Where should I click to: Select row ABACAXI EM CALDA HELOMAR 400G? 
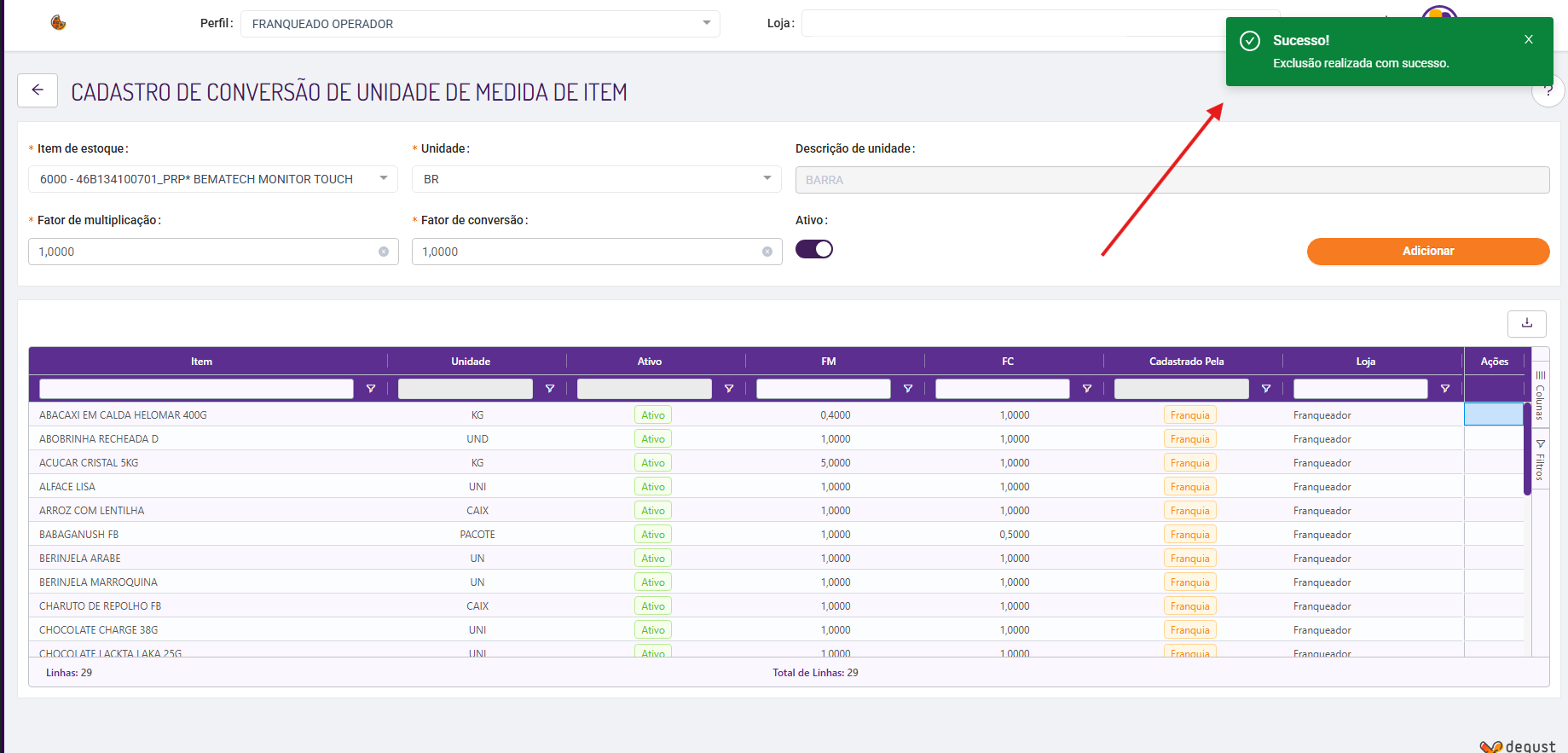(x=776, y=415)
